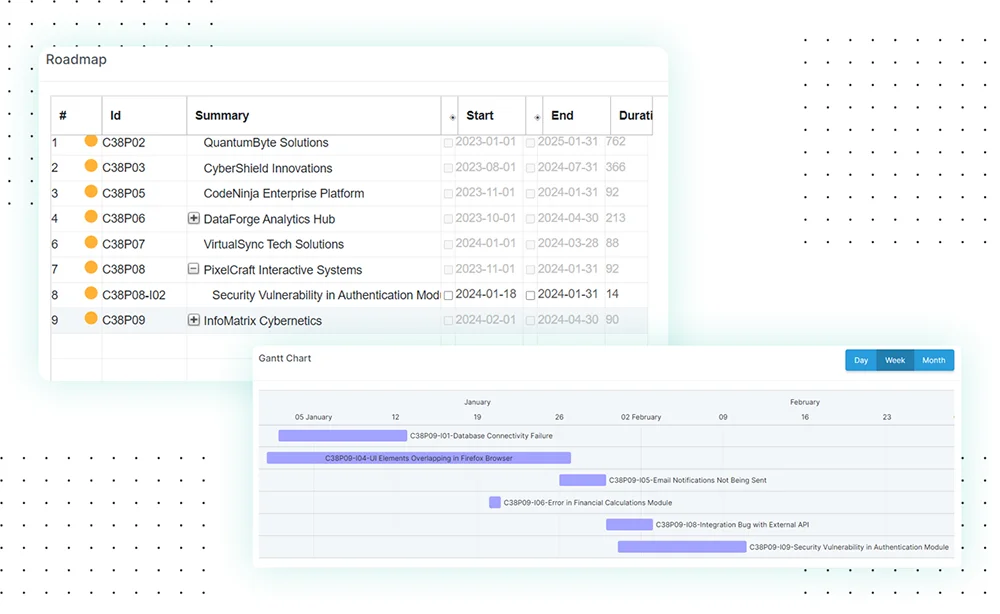The height and width of the screenshot is (614, 1000).
Task: Switch Gantt view to Day
Action: [861, 360]
